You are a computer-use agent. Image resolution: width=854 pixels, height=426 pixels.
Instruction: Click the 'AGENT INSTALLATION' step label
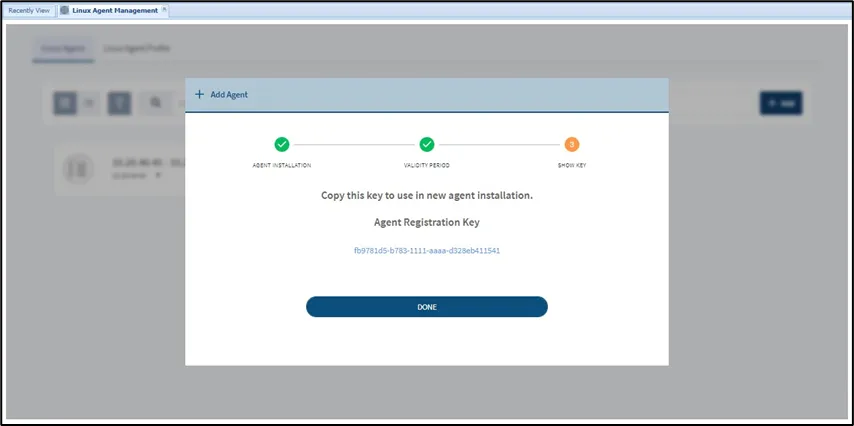(x=282, y=165)
